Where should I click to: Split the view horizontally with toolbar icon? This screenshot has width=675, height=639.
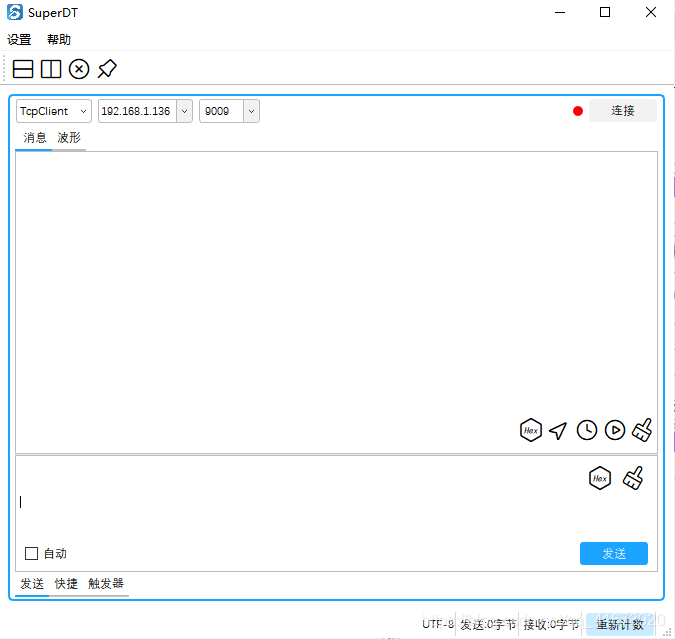(23, 69)
